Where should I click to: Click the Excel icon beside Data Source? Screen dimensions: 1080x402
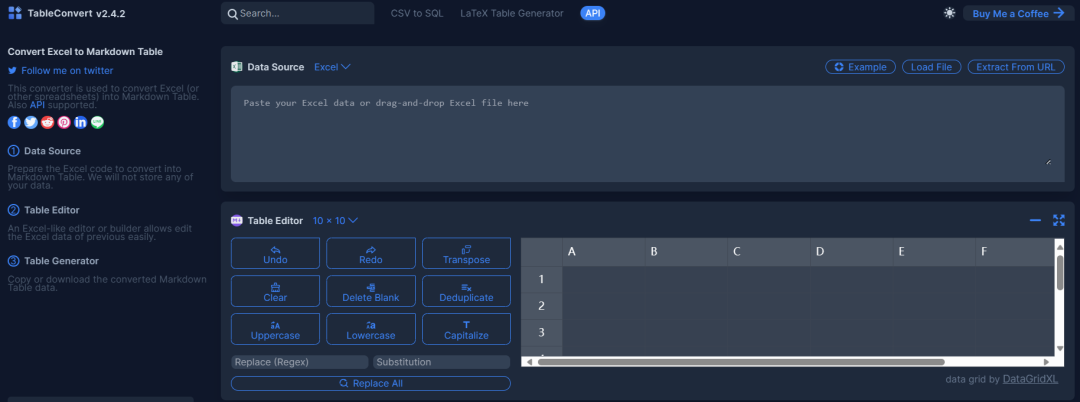pos(237,67)
